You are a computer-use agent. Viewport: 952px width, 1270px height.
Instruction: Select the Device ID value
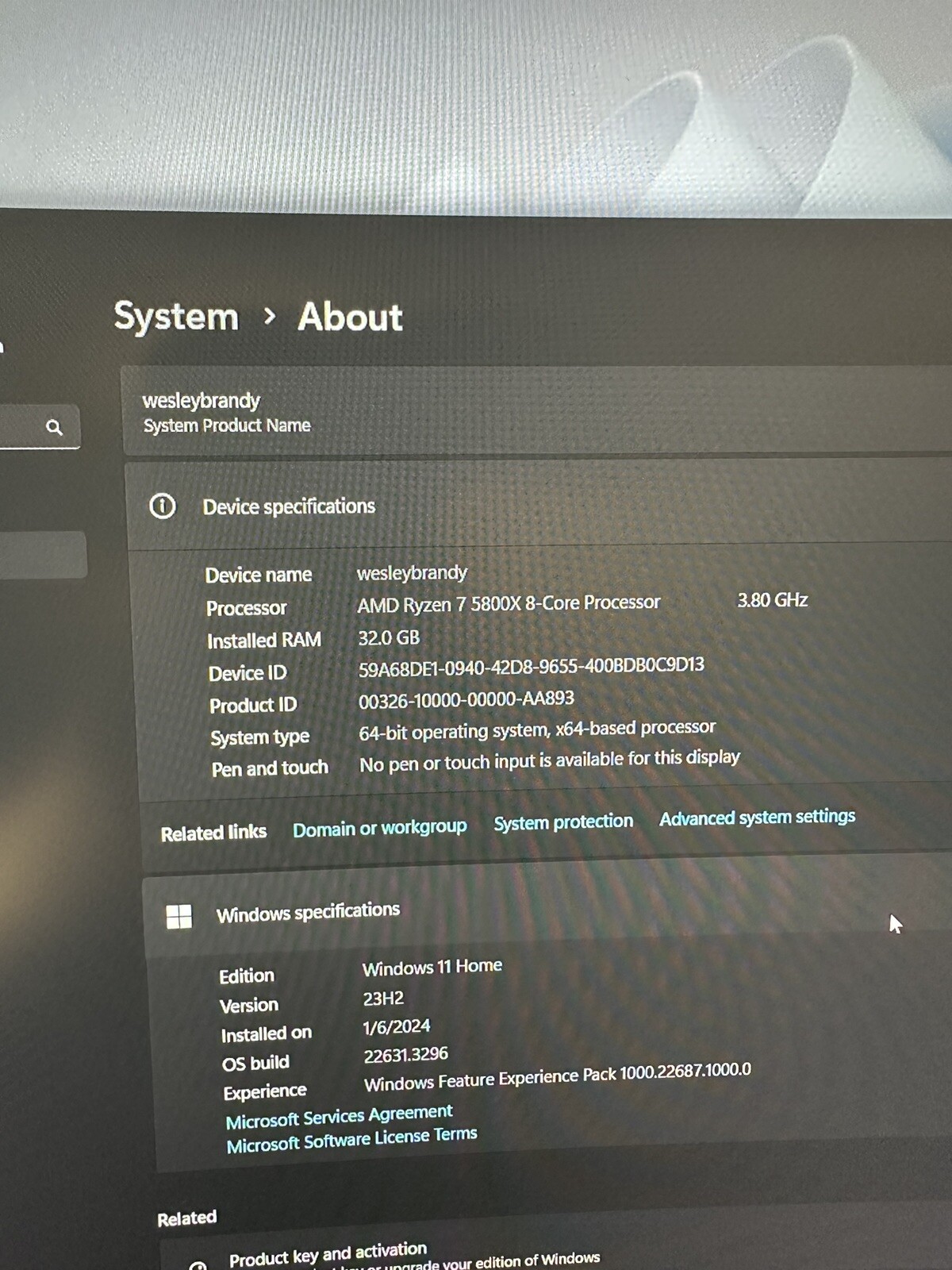531,666
